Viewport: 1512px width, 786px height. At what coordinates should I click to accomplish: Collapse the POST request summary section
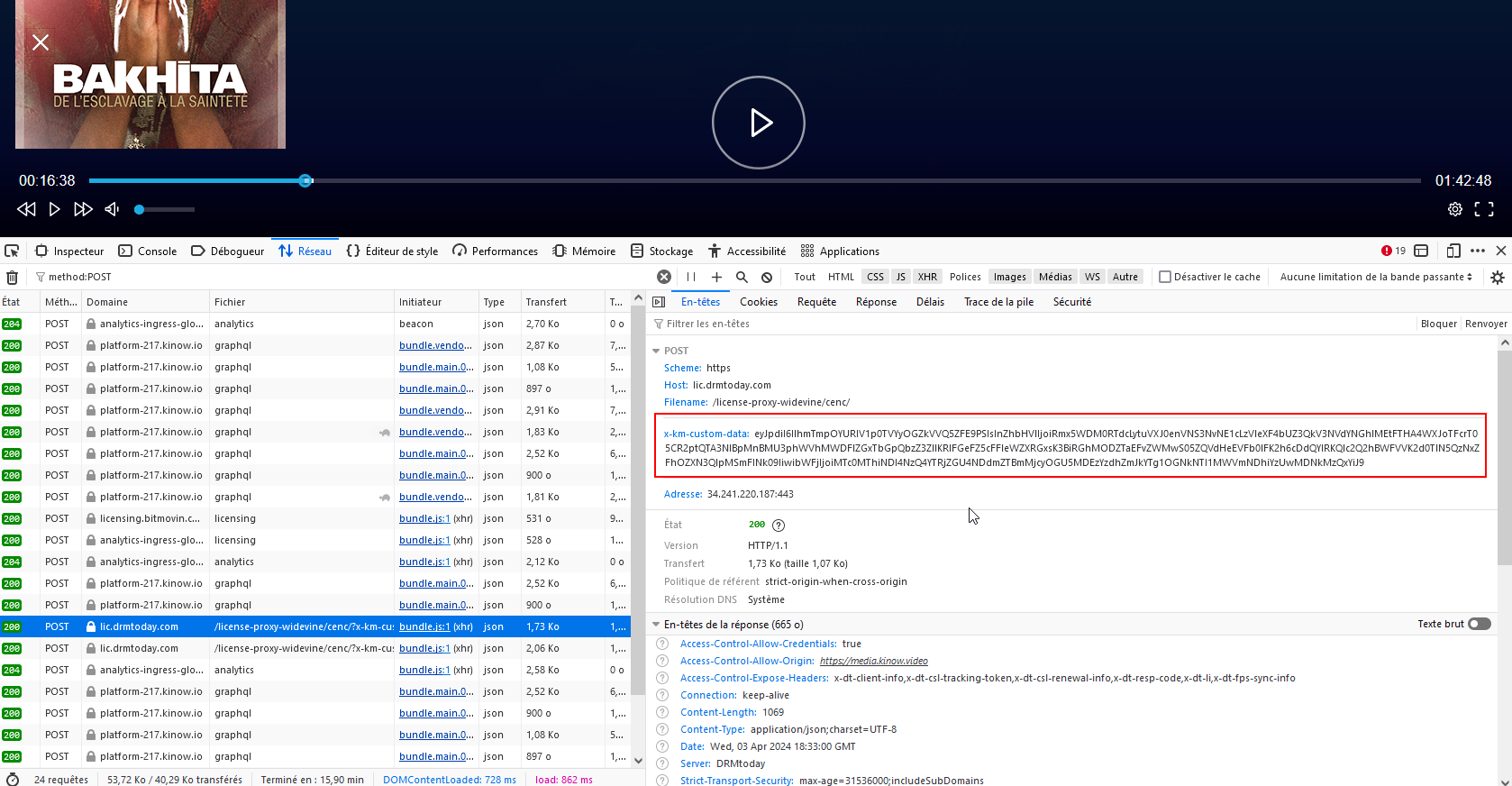coord(656,351)
